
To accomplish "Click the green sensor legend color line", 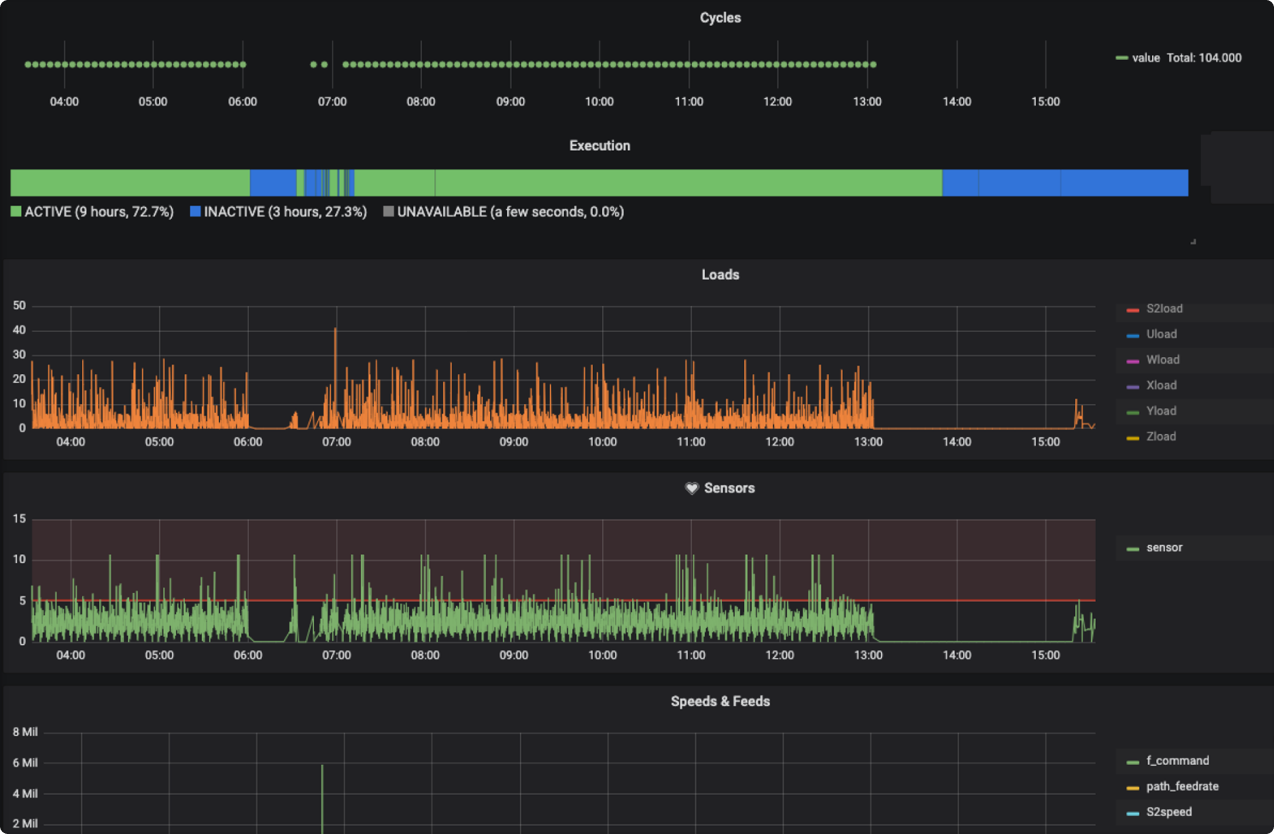I will [1133, 549].
